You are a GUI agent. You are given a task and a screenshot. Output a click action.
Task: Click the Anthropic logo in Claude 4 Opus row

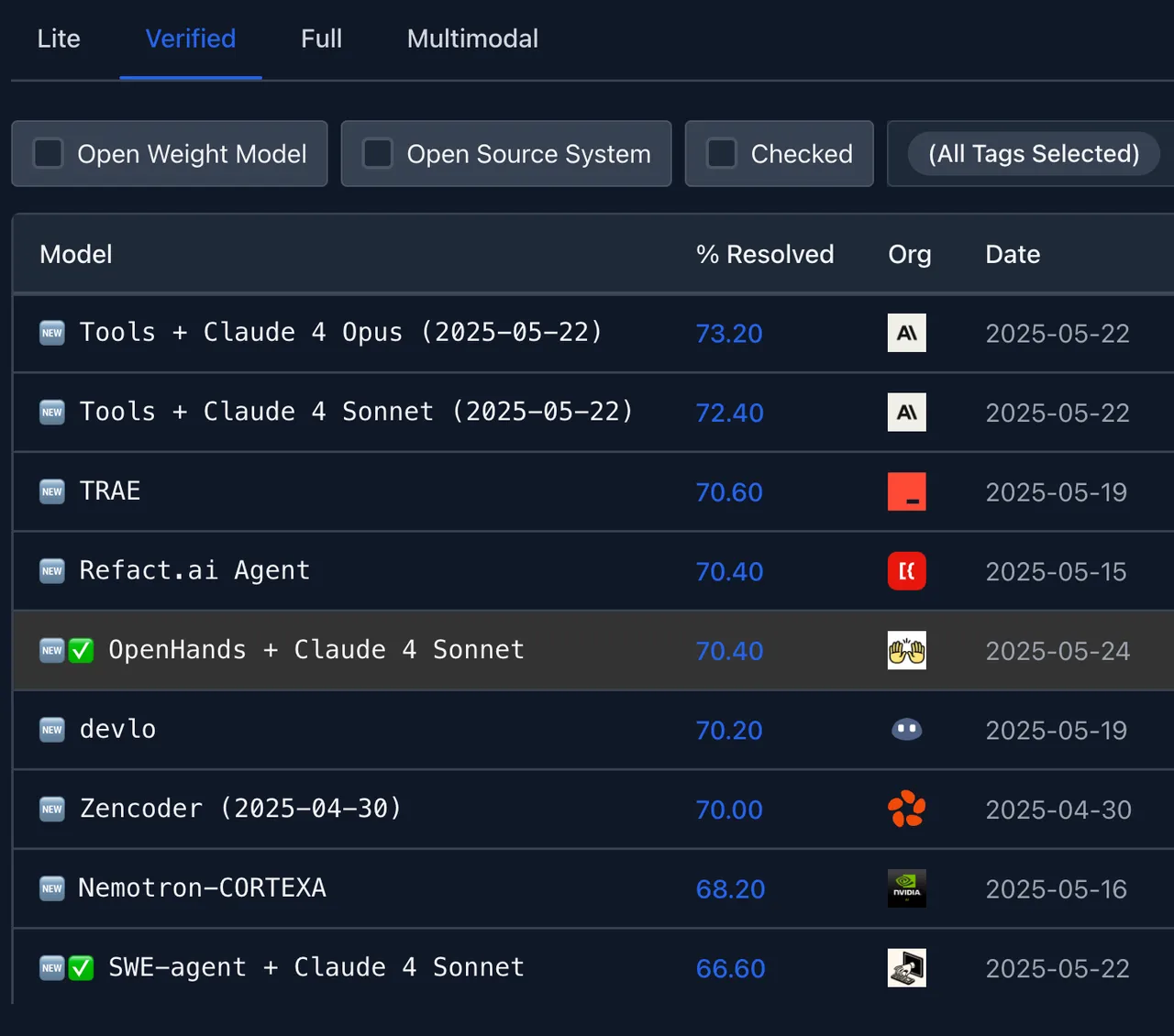click(906, 333)
